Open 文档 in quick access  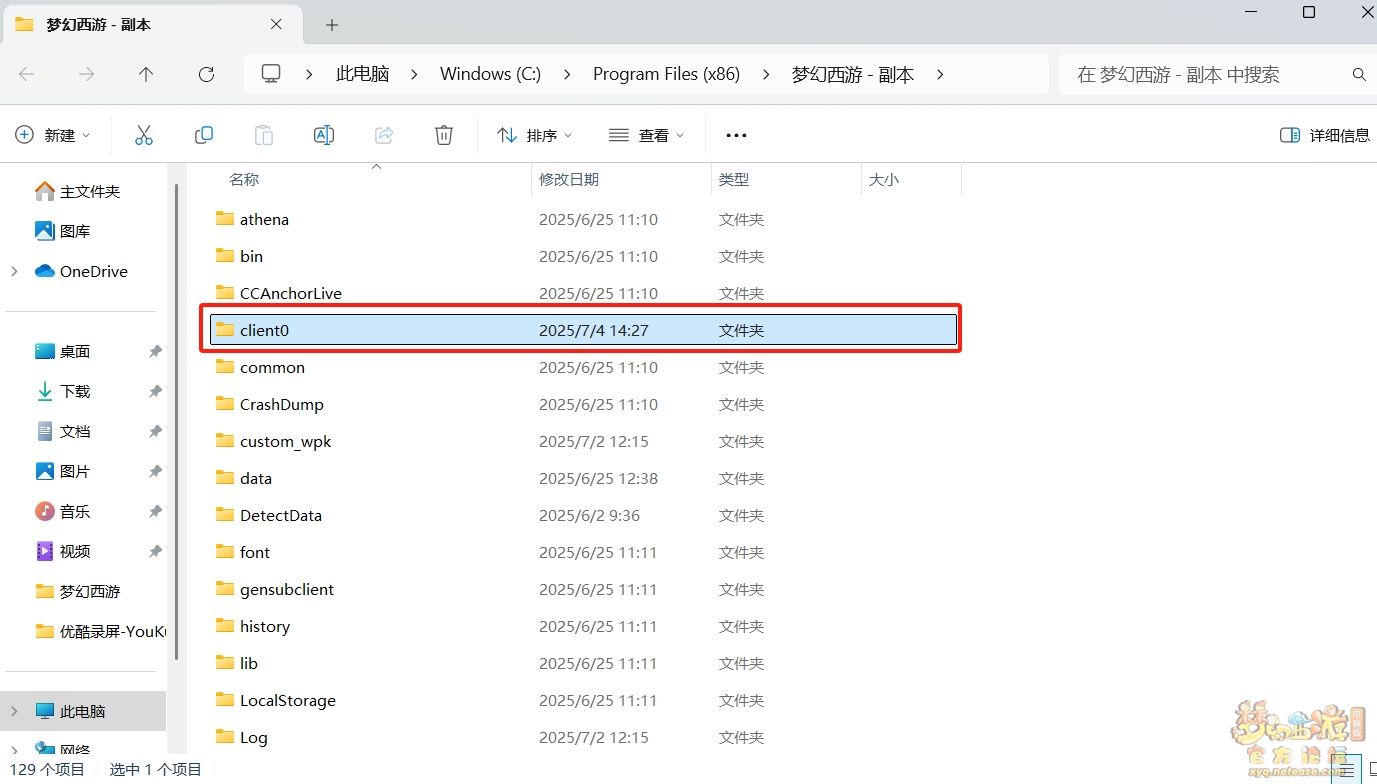[63, 431]
